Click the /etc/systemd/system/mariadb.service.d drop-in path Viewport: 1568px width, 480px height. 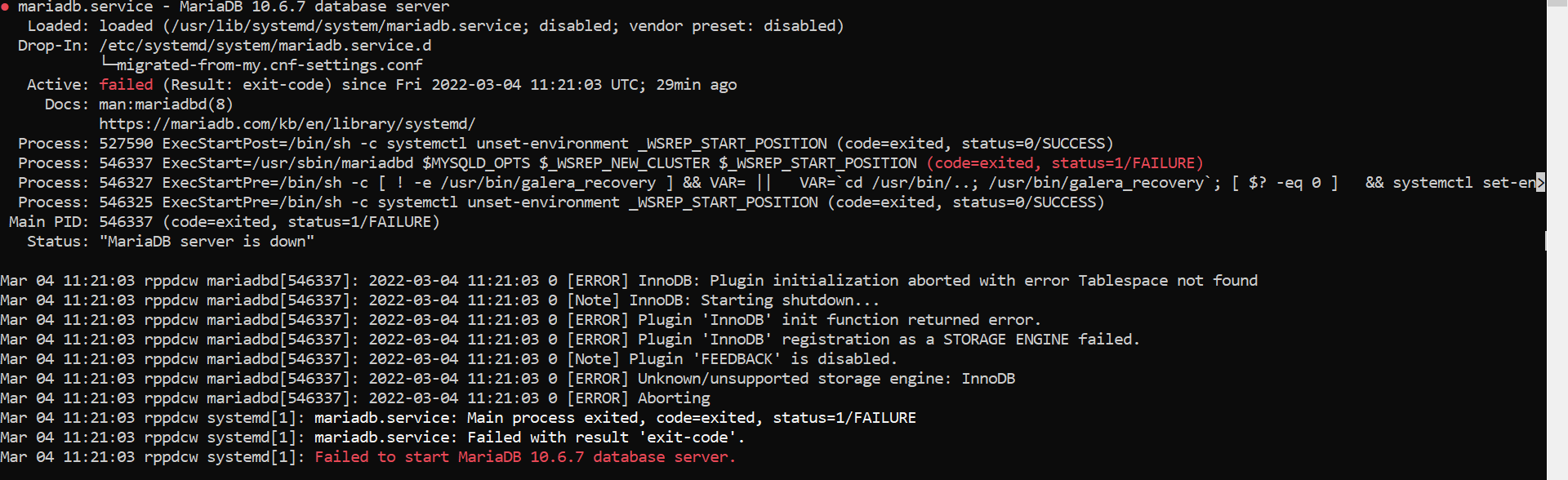pos(265,46)
